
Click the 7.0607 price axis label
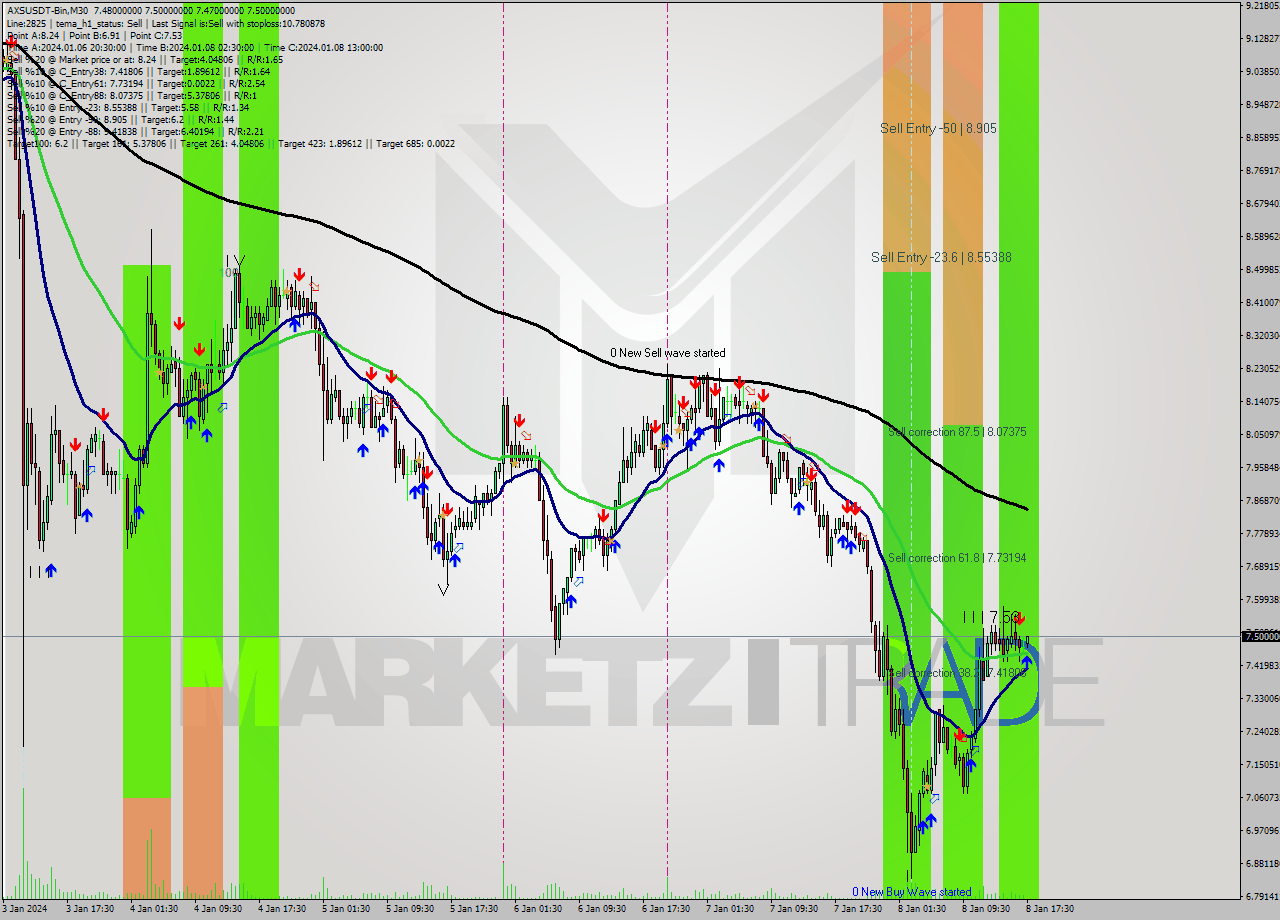click(x=1263, y=797)
